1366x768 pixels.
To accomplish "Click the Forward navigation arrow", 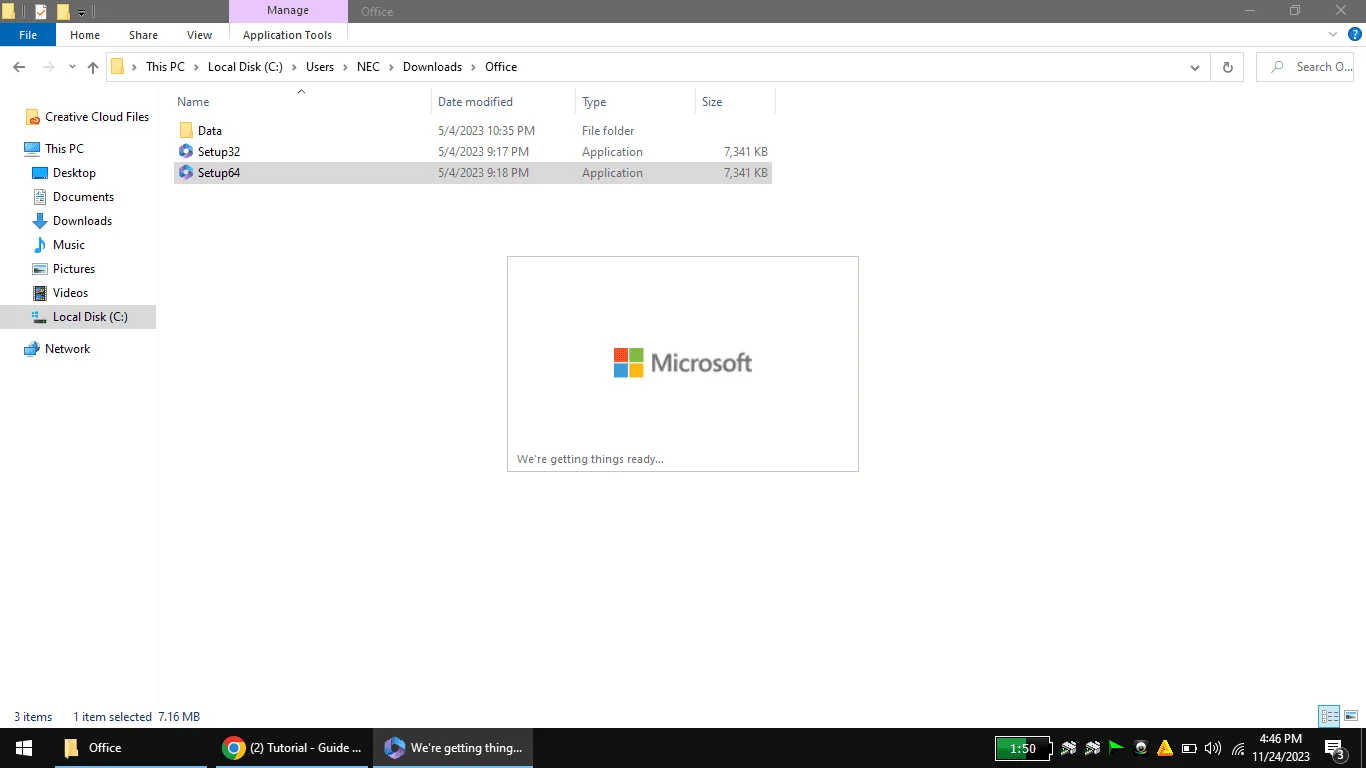I will click(48, 67).
